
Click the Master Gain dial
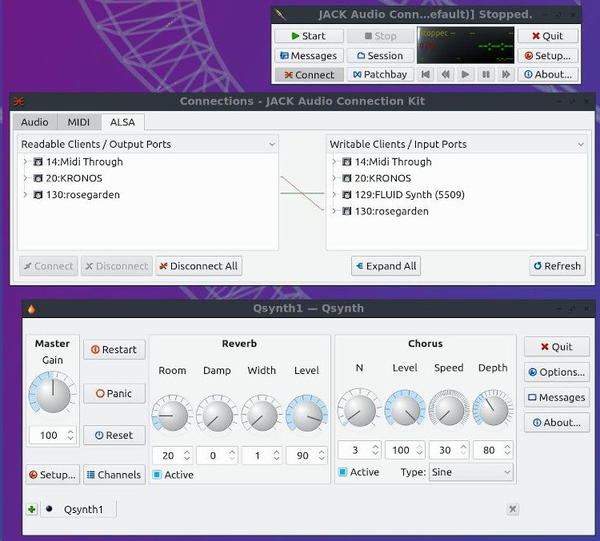52,395
